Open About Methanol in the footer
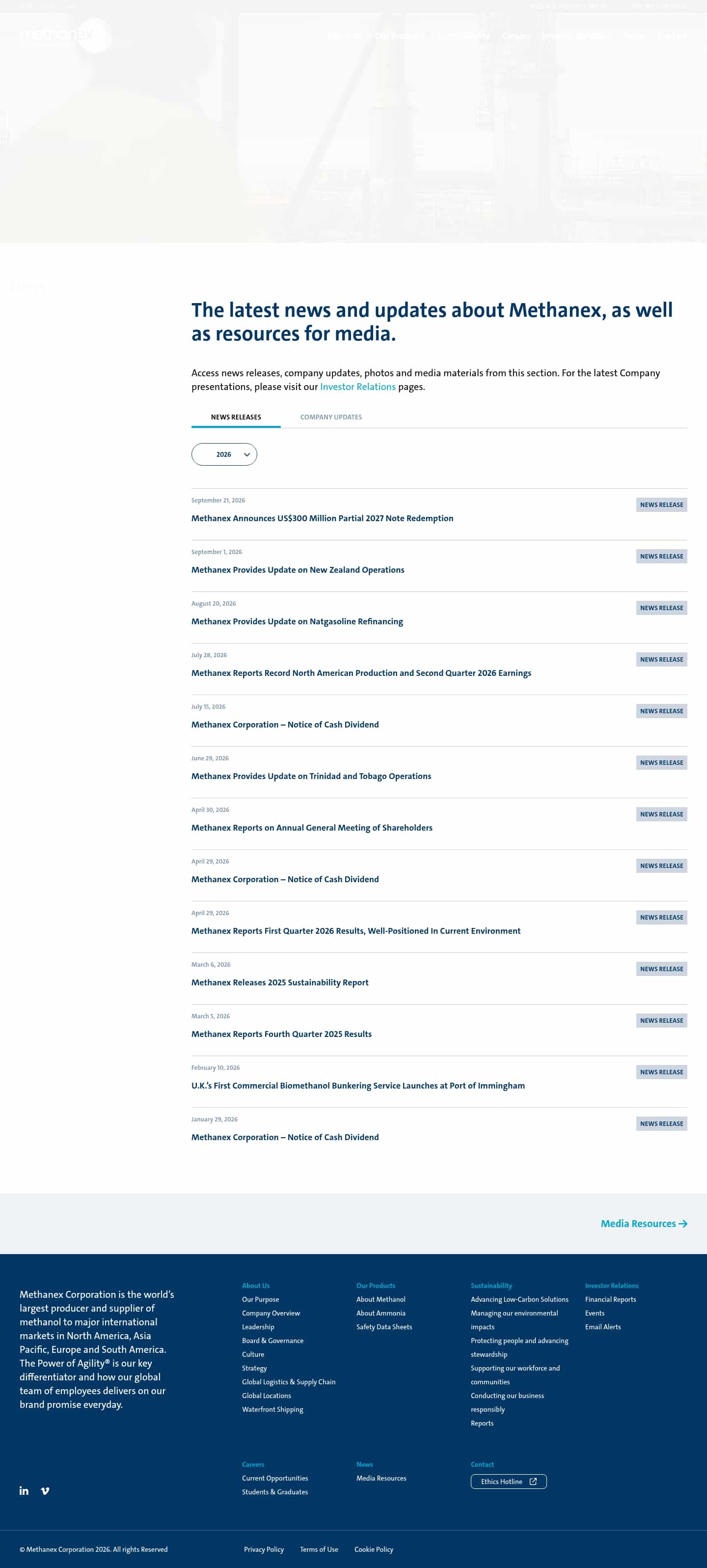This screenshot has height=1568, width=707. click(x=381, y=1300)
